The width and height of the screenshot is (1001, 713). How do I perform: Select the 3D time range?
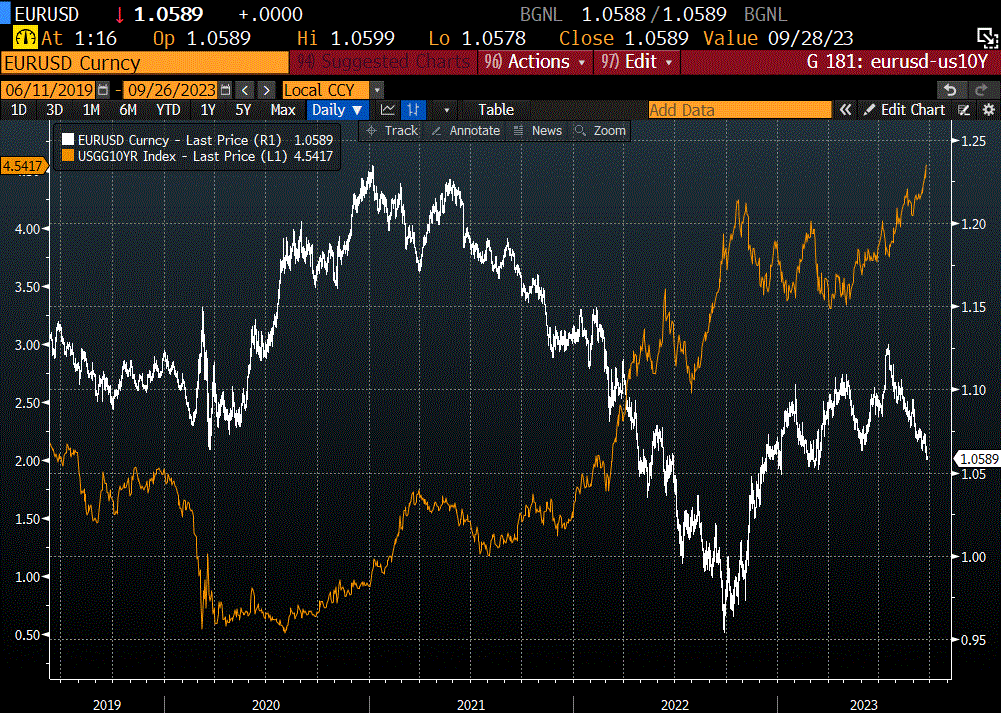click(55, 110)
